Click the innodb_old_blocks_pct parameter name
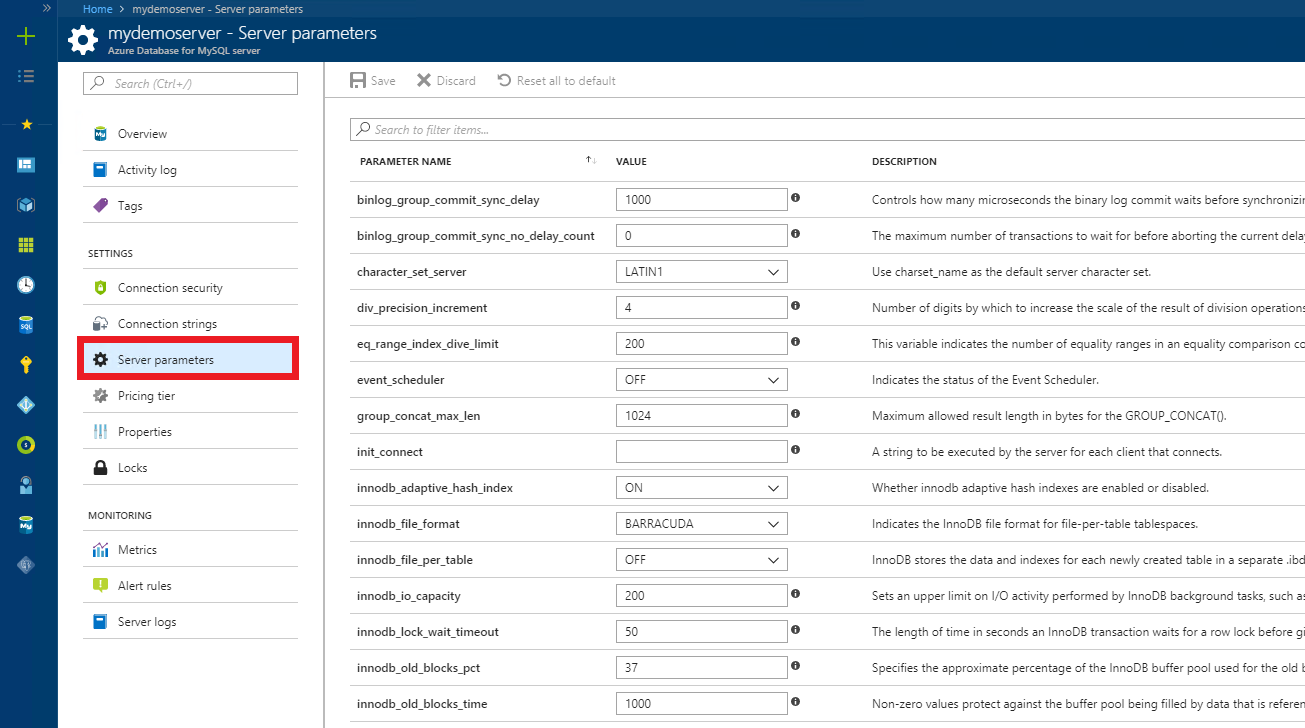Viewport: 1305px width, 728px height. tap(420, 668)
